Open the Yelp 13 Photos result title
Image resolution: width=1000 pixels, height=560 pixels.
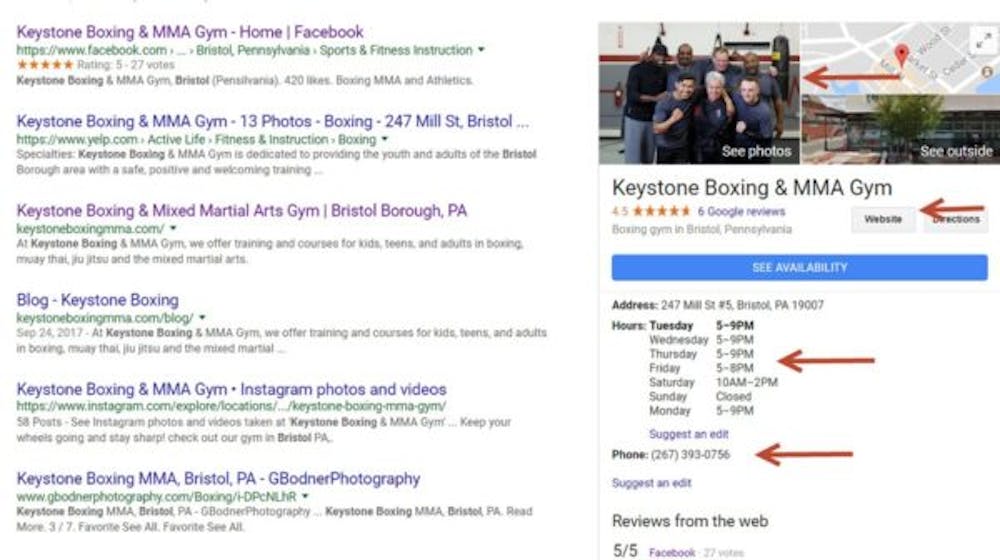coord(272,121)
